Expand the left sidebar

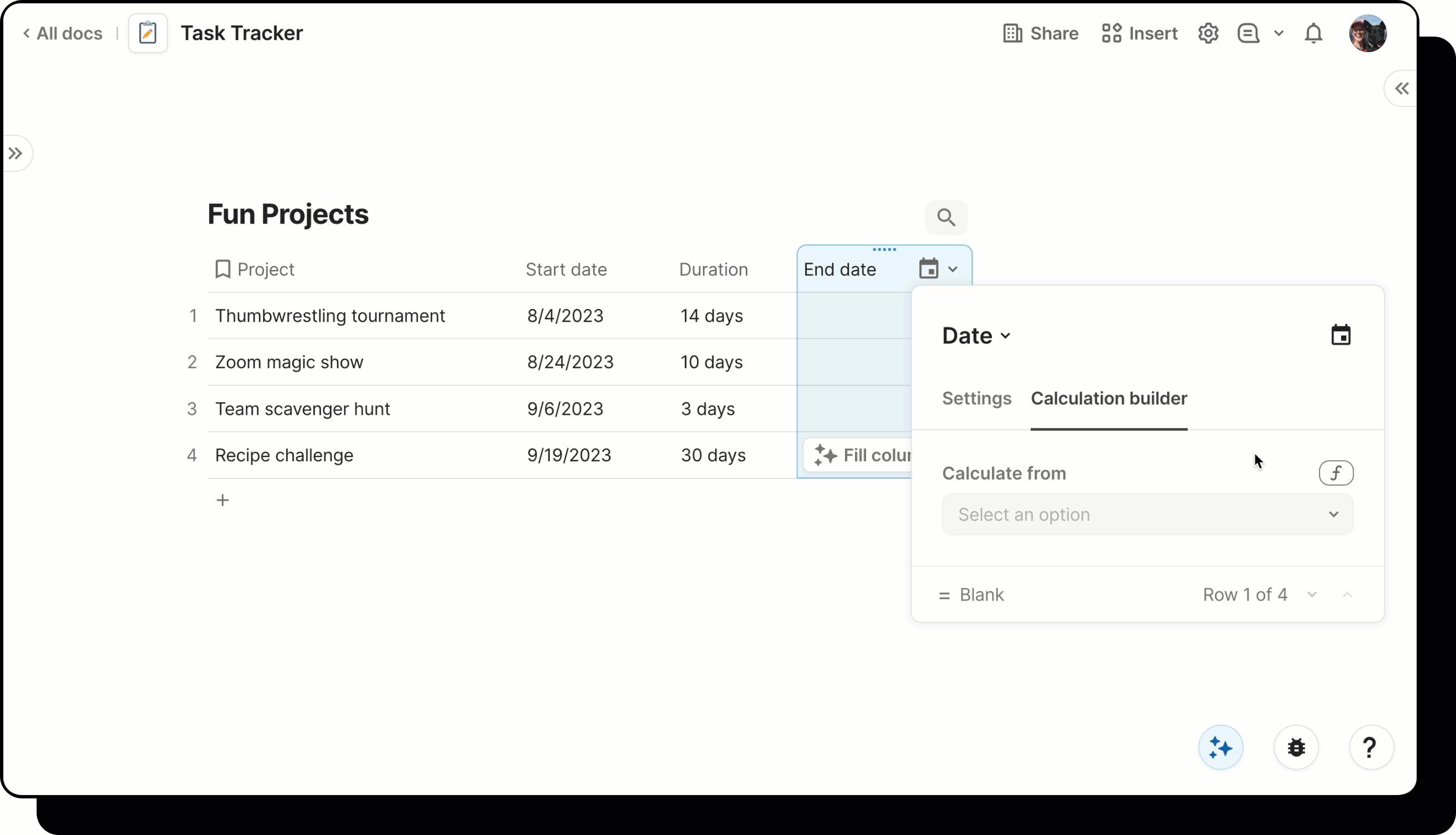click(16, 152)
